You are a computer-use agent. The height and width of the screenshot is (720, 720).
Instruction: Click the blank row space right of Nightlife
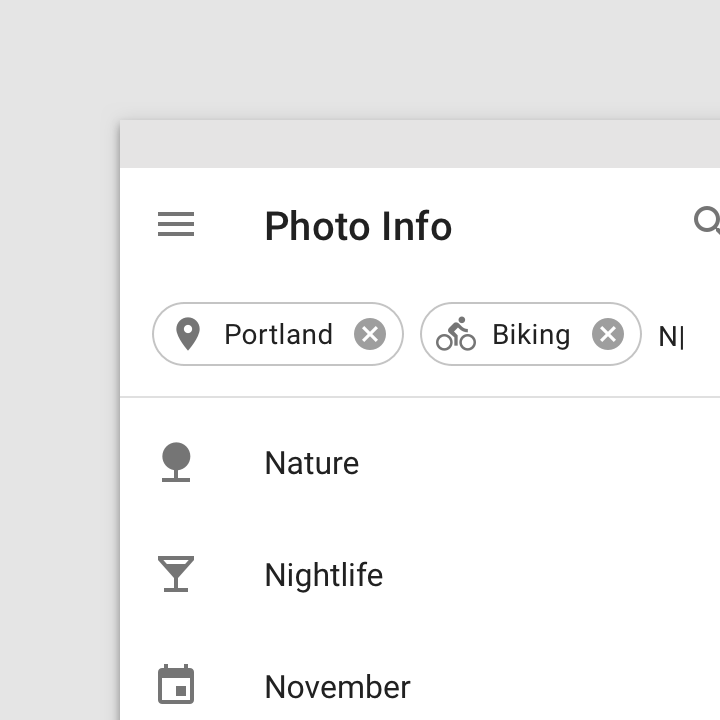tap(551, 574)
